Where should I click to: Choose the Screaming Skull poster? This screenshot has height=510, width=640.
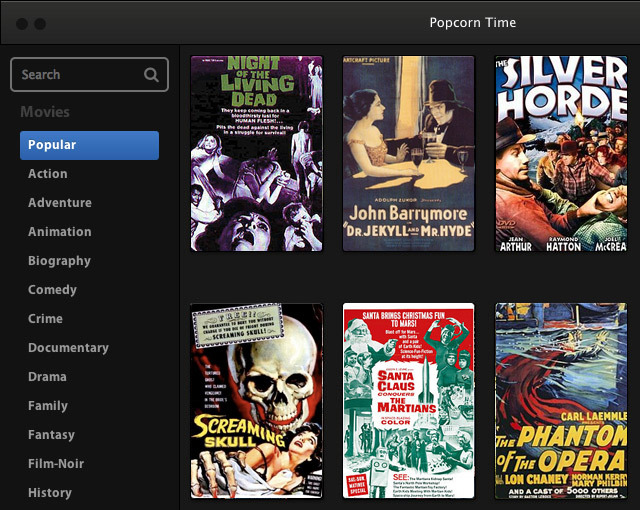click(x=257, y=401)
